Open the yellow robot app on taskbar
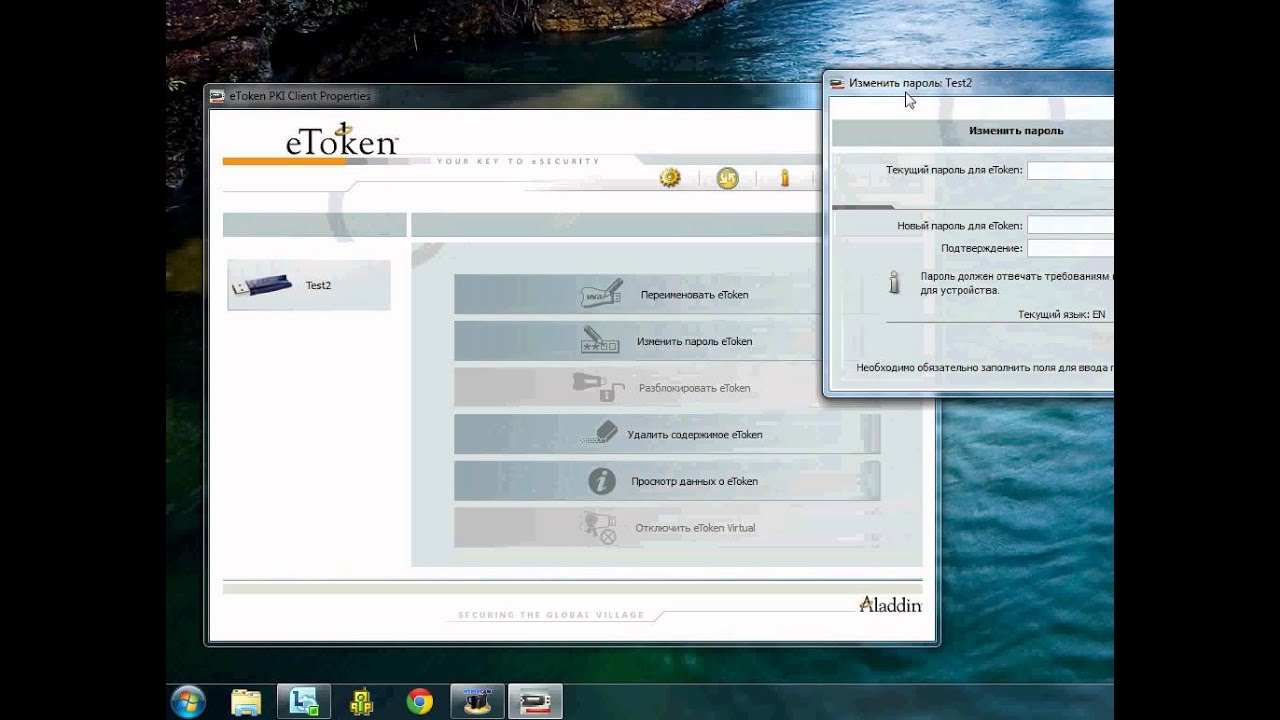1280x720 pixels. point(362,702)
